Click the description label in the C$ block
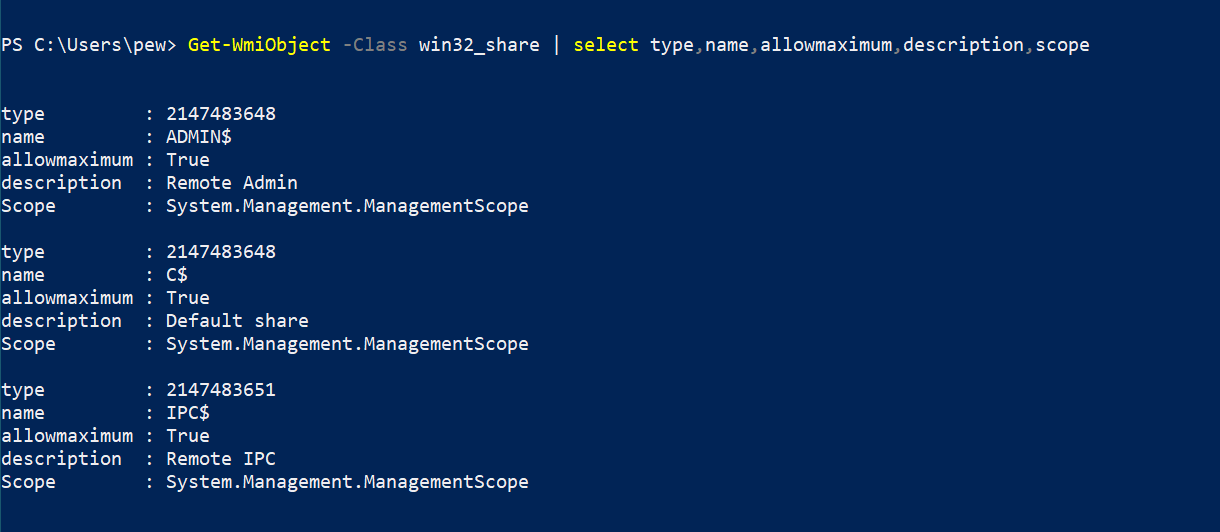 (x=61, y=322)
